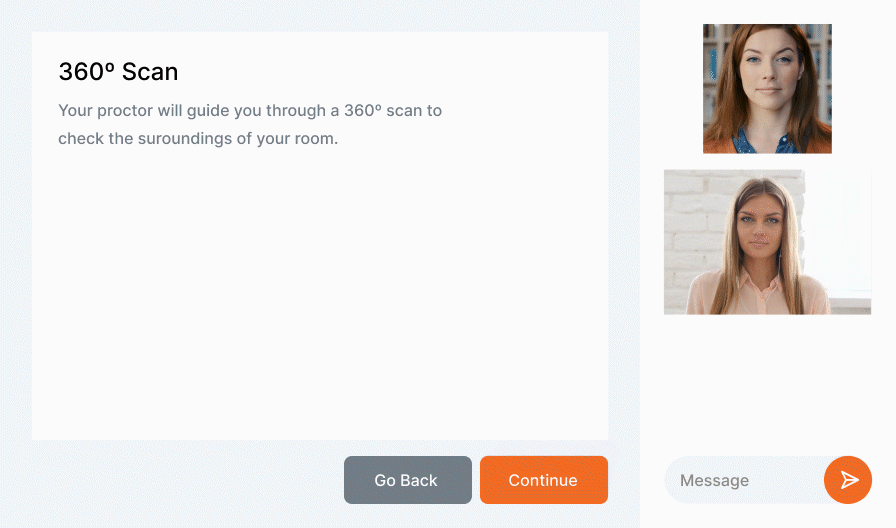
Task: Submit chat using the round orange icon
Action: (x=847, y=480)
